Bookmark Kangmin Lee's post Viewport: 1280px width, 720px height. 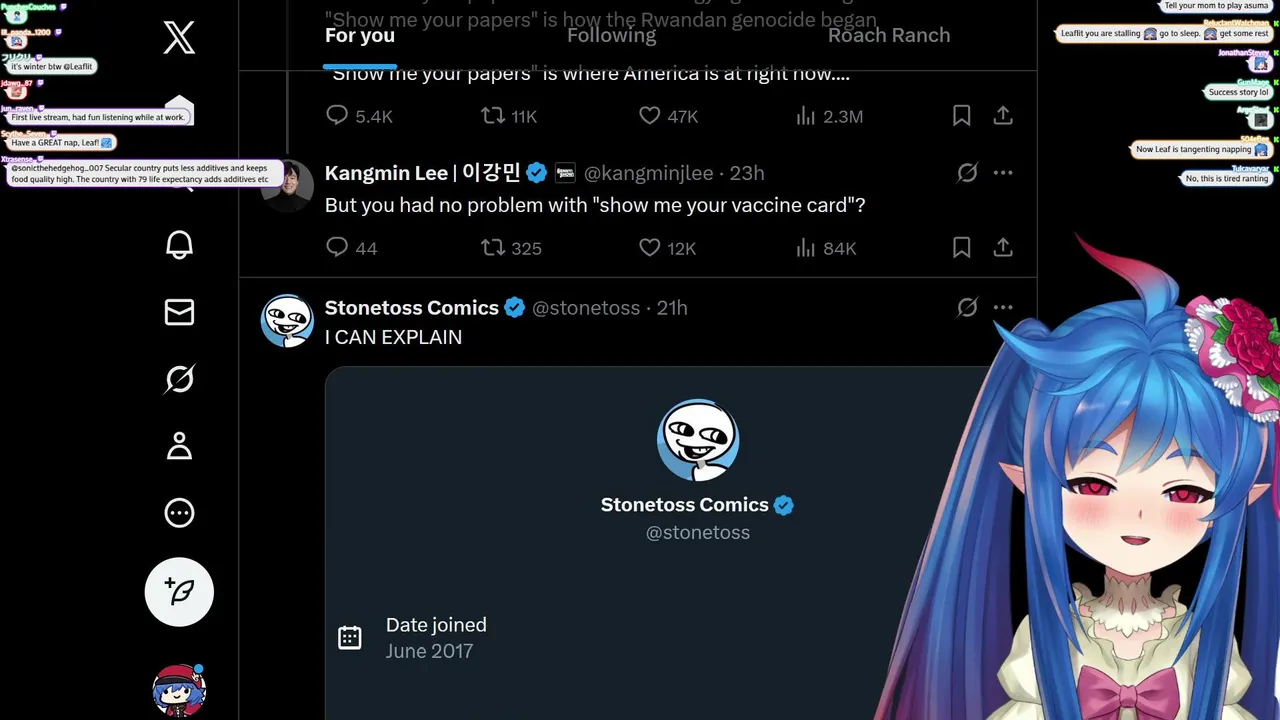pos(961,247)
